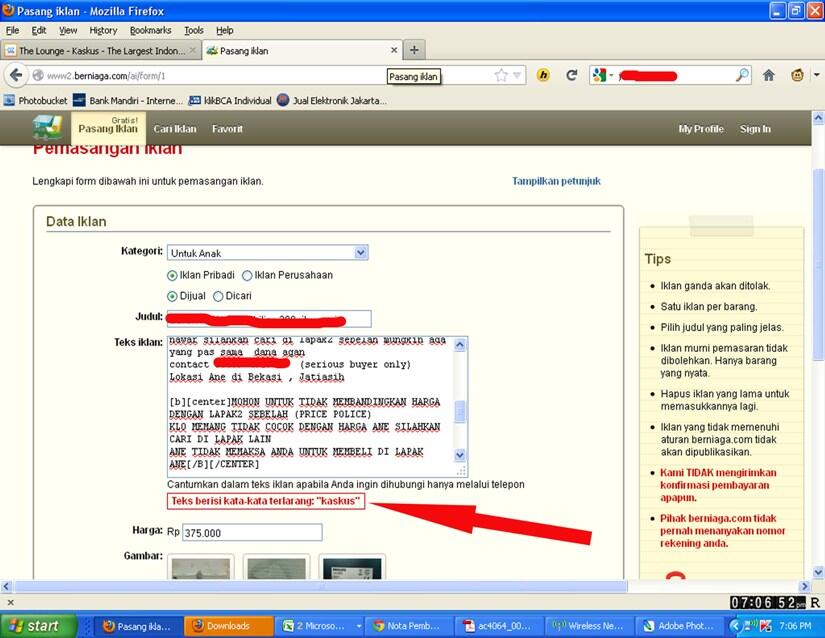Open the URL bar history dropdown arrow
Screen dimensions: 825x638
[517, 76]
